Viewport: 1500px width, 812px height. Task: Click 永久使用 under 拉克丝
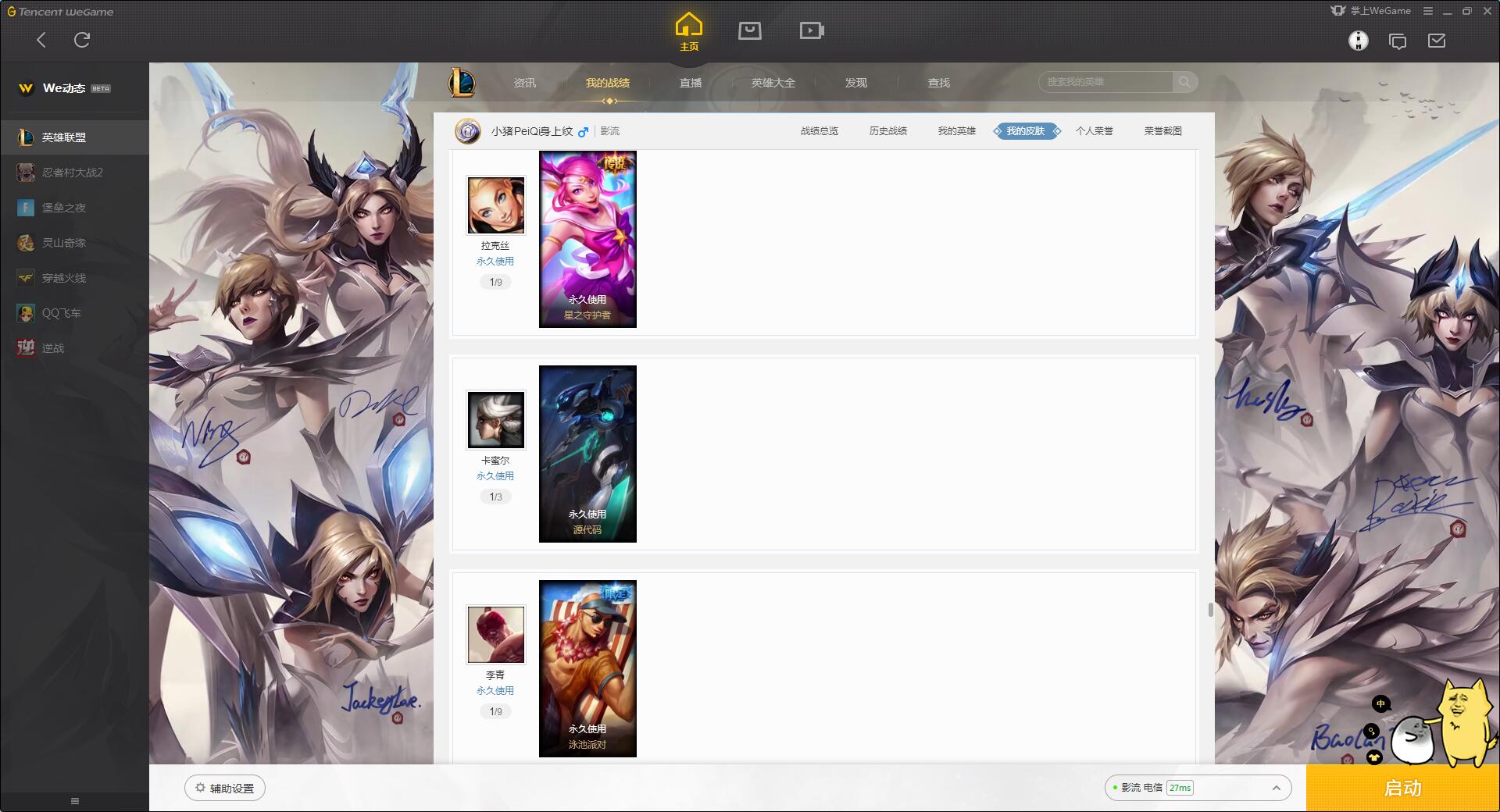[495, 262]
